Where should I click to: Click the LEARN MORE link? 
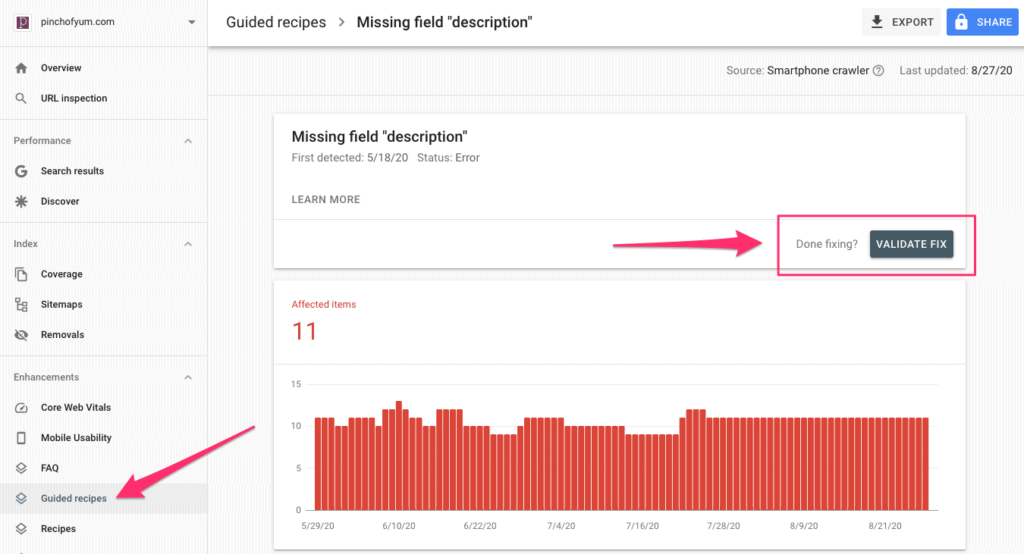point(325,199)
